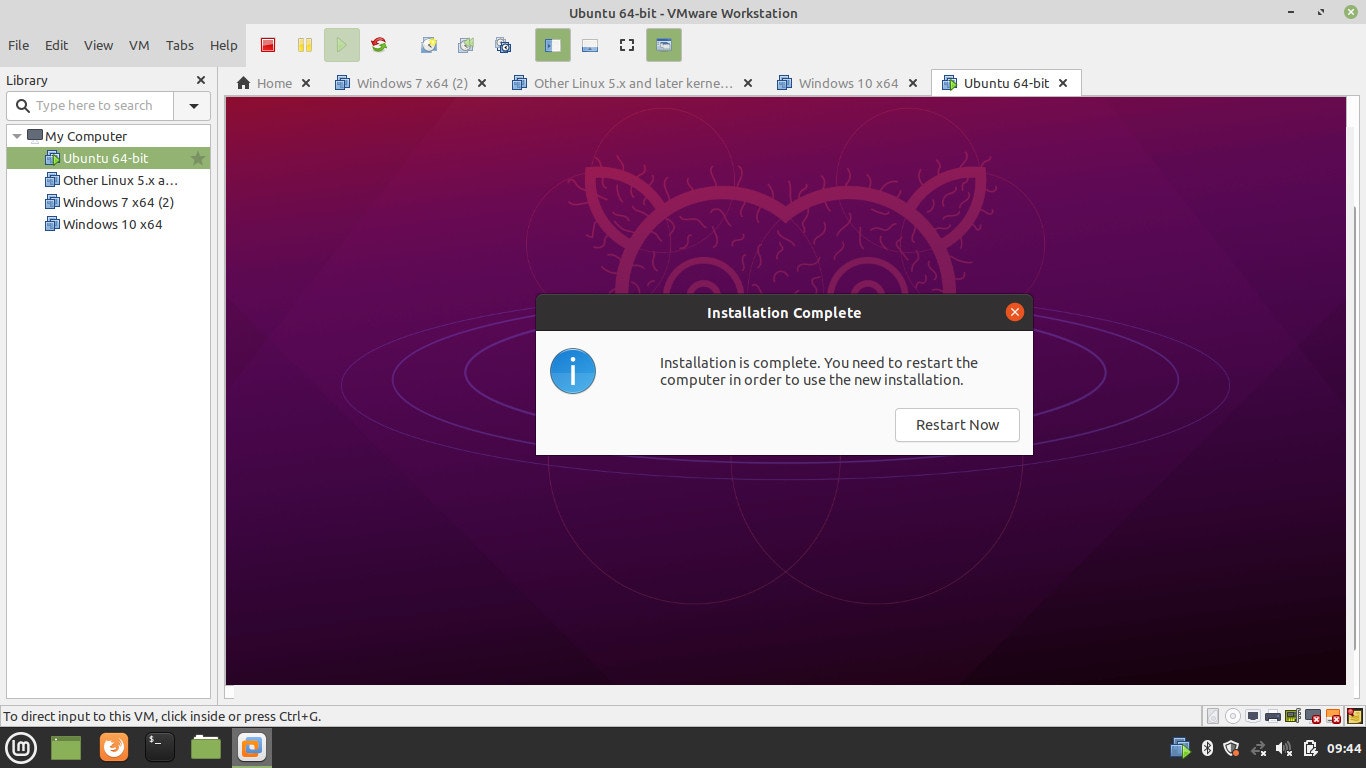This screenshot has height=768, width=1366.
Task: Launch Firefox from the taskbar
Action: click(114, 747)
